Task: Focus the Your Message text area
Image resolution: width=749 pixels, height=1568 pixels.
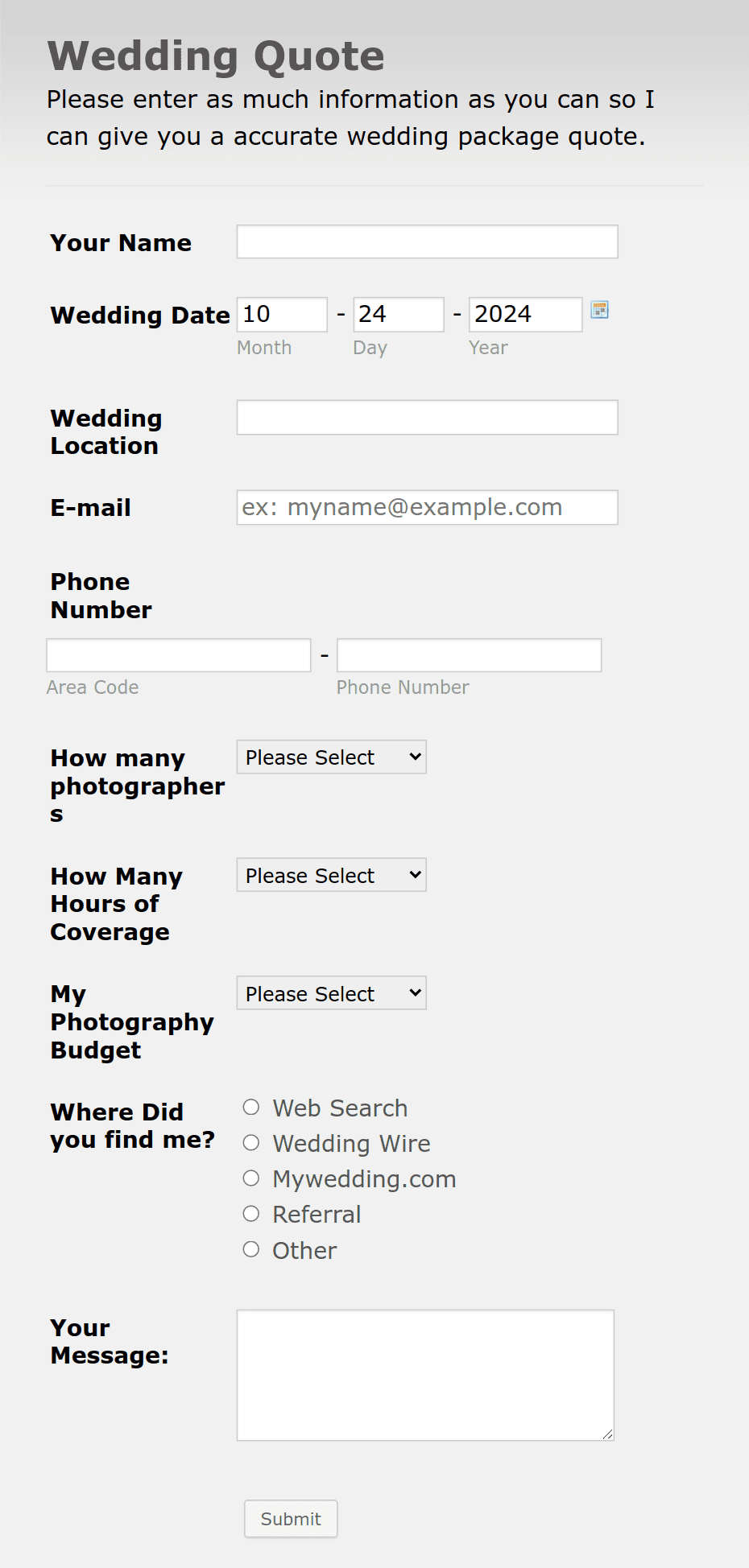Action: (x=425, y=1376)
